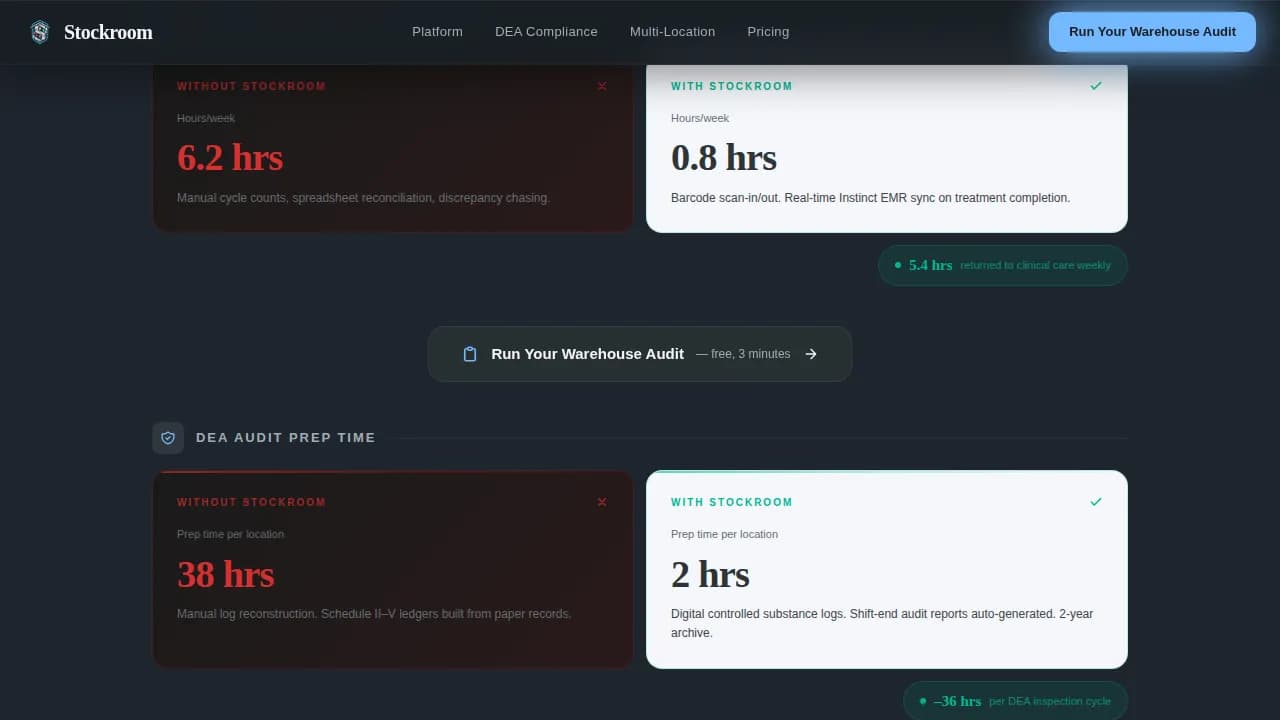Screen dimensions: 1280x720
Task: Click green check icon on 2 hrs card
Action: point(1096,502)
